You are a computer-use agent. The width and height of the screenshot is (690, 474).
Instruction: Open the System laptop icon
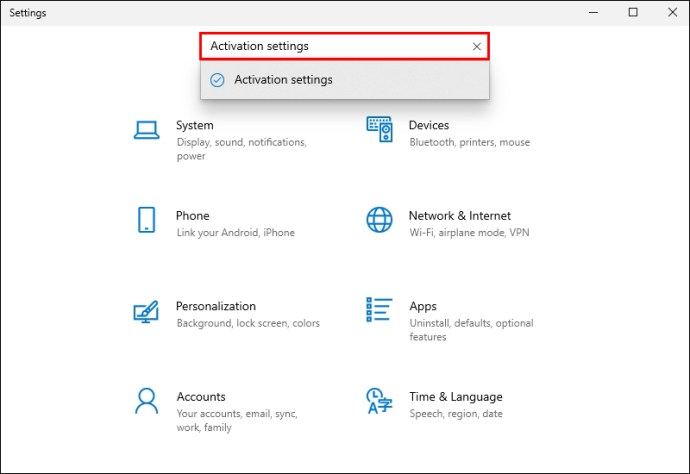coord(147,130)
